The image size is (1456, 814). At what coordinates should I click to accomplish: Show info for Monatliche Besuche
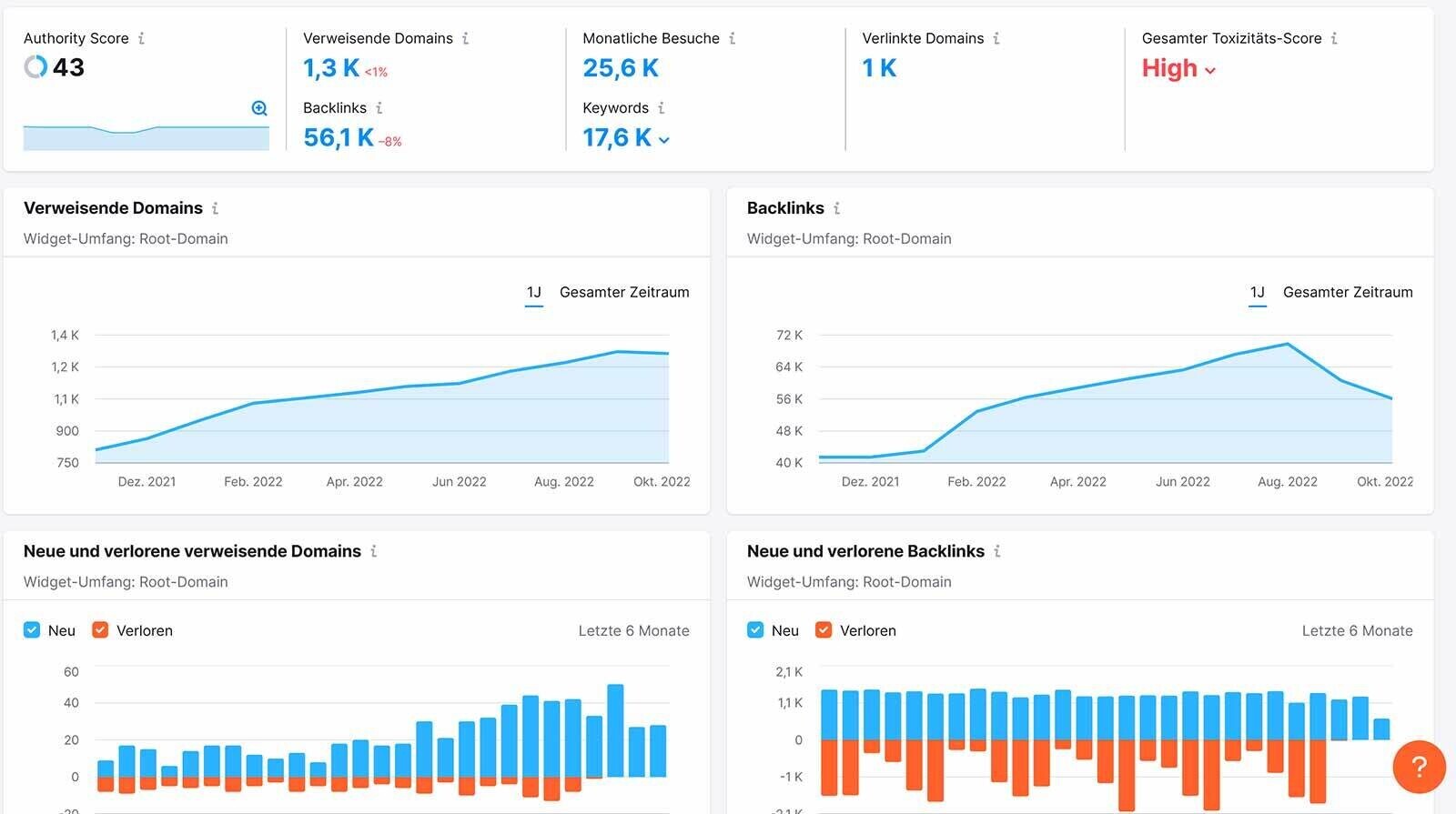[732, 38]
